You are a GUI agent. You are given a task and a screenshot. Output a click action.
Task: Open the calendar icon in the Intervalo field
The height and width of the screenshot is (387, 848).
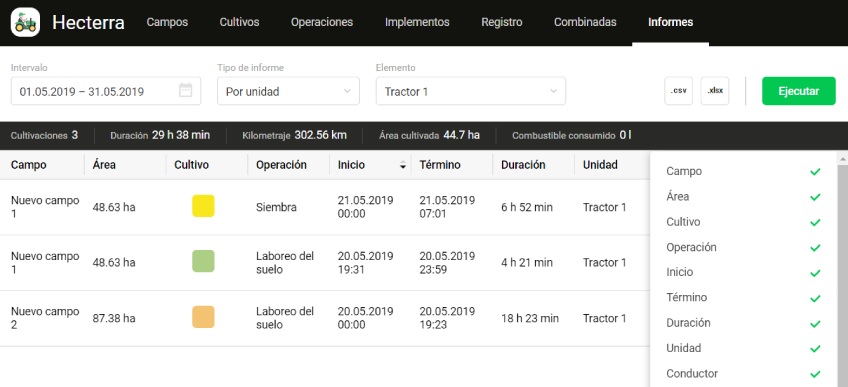point(186,91)
